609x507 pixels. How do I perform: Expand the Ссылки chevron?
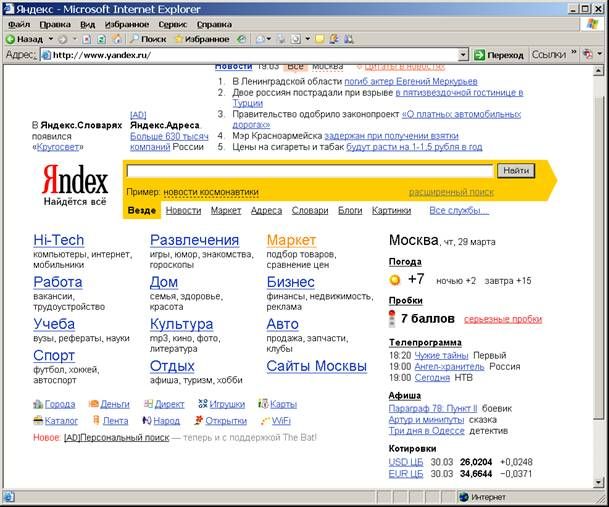tap(574, 52)
